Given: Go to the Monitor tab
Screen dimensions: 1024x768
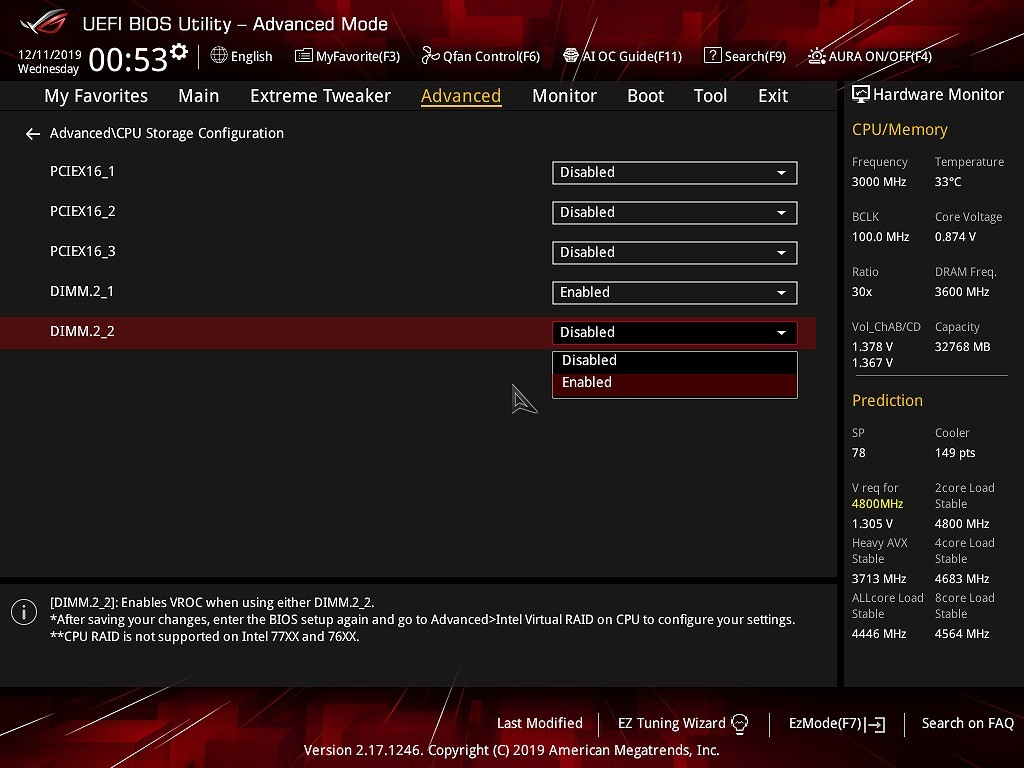Looking at the screenshot, I should coord(564,96).
